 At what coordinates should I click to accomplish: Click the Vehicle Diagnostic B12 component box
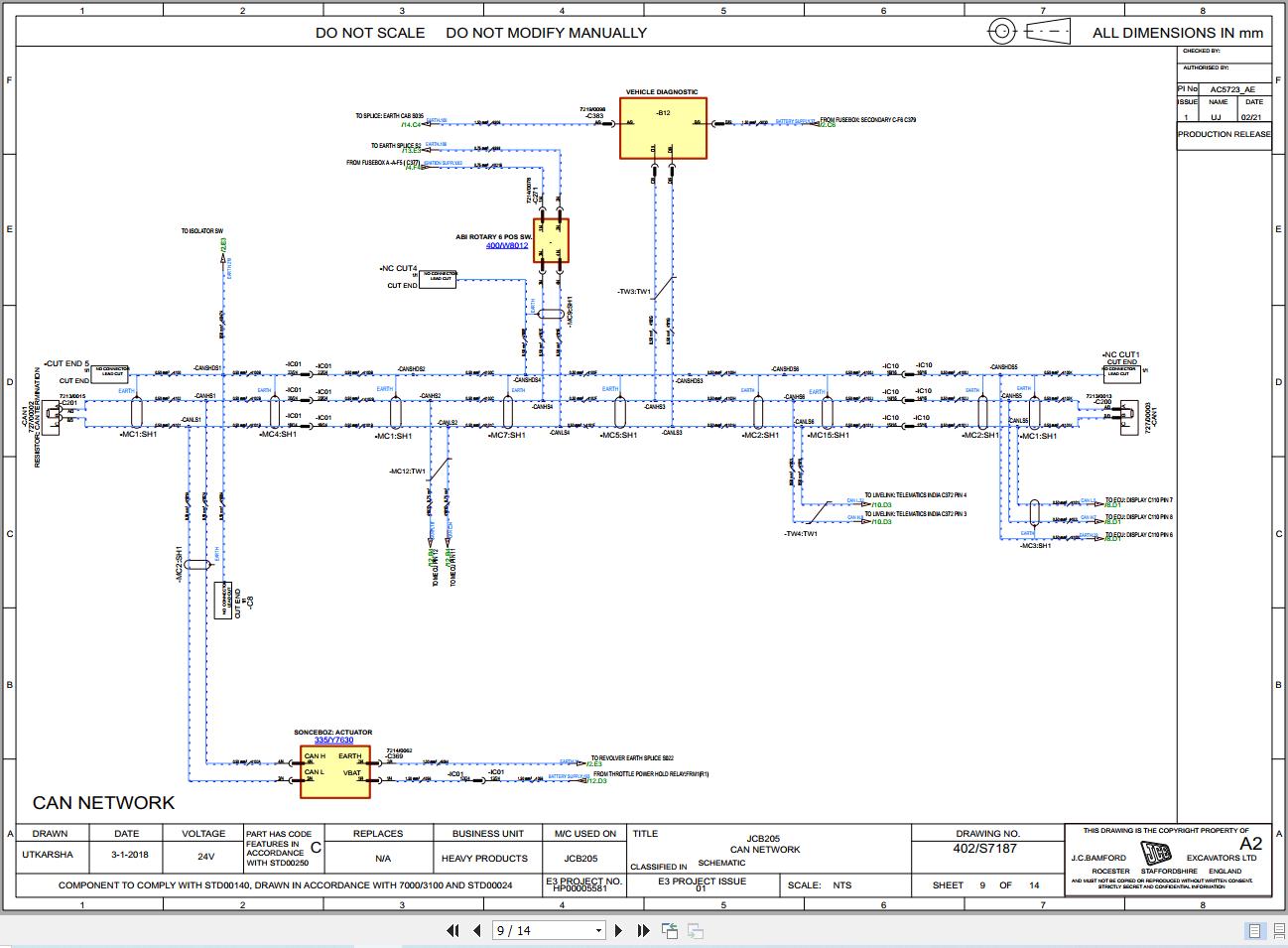click(x=664, y=128)
